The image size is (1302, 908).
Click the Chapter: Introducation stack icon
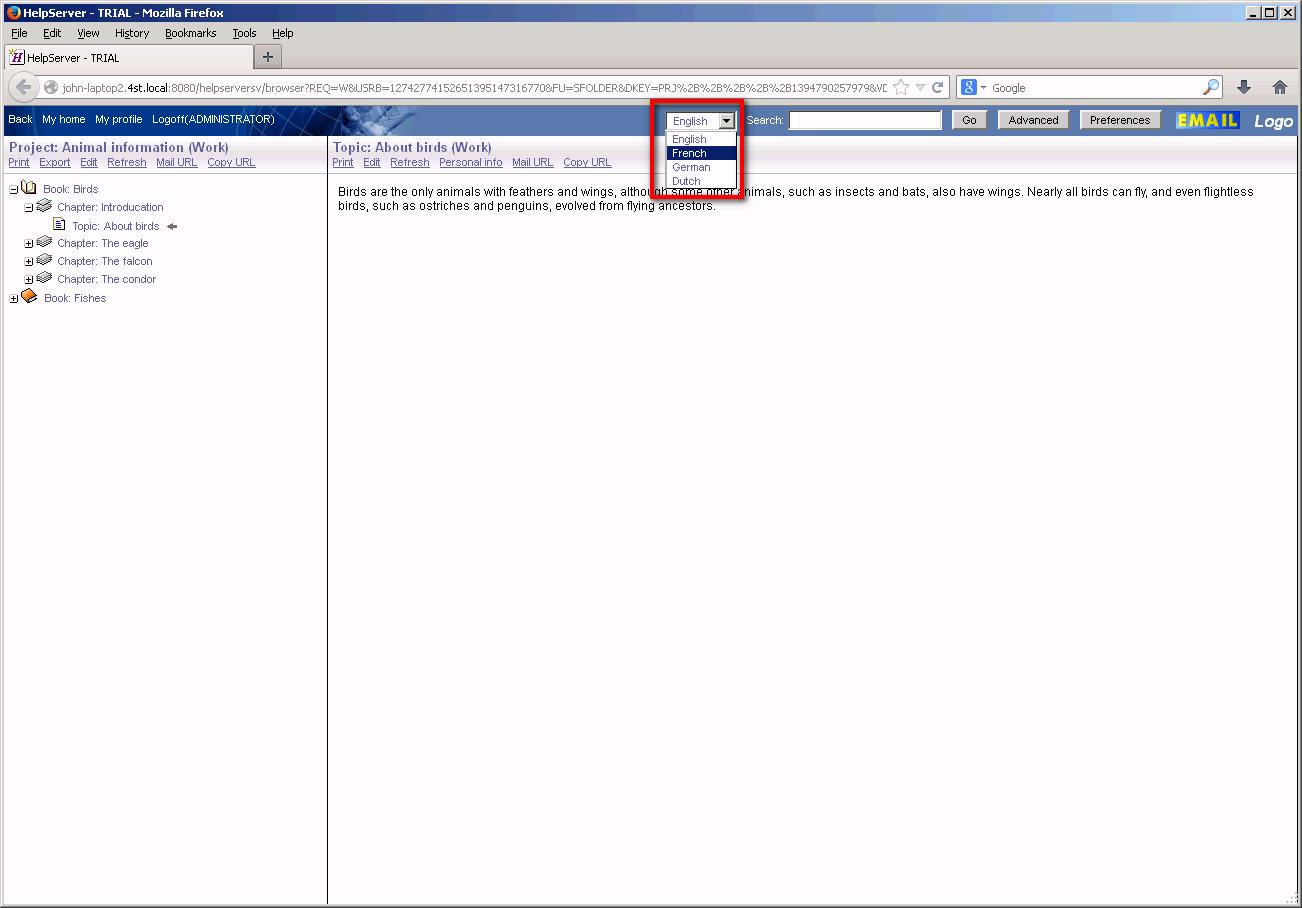[46, 206]
